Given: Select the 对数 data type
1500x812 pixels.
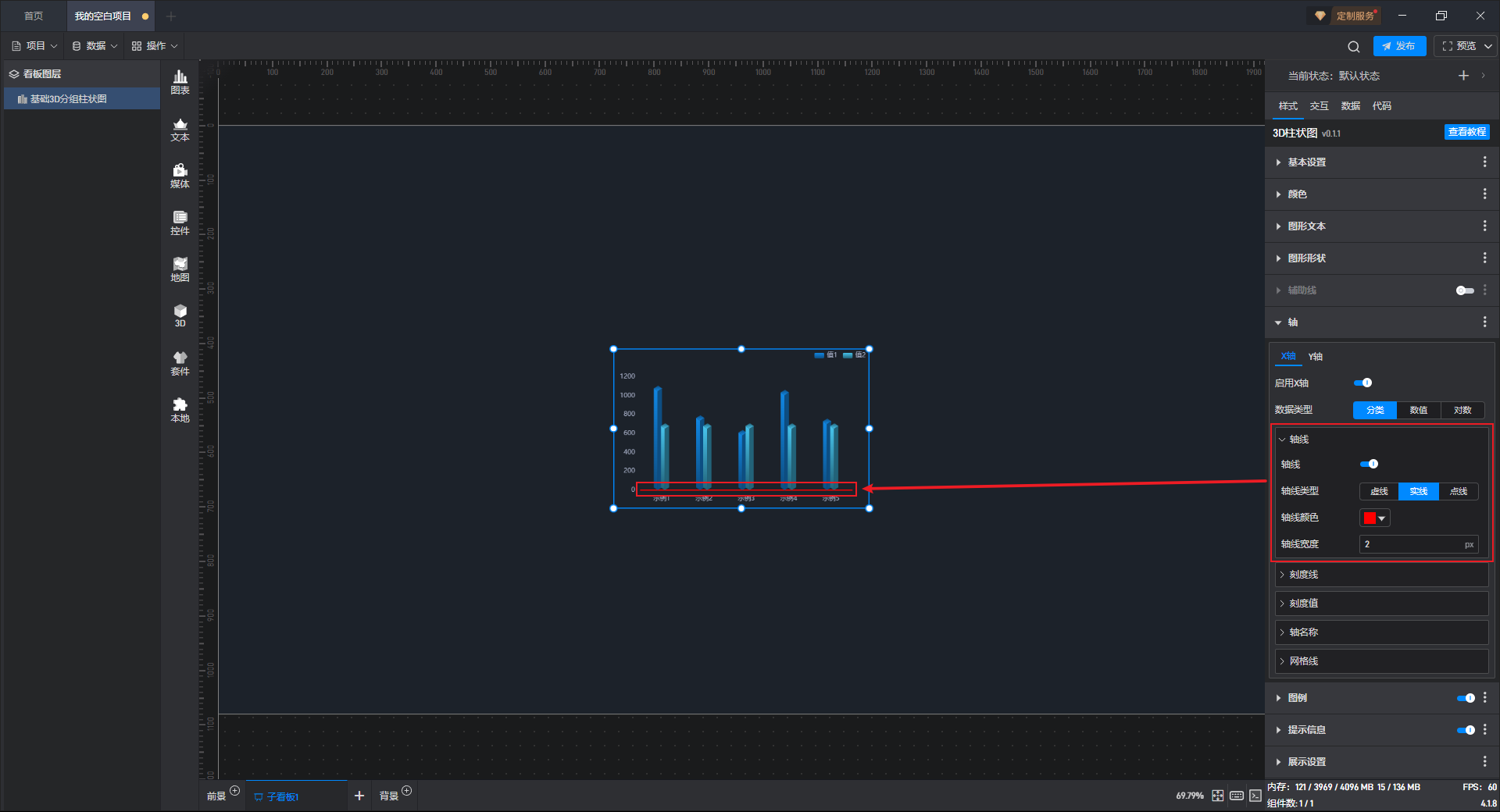Looking at the screenshot, I should pyautogui.click(x=1462, y=410).
